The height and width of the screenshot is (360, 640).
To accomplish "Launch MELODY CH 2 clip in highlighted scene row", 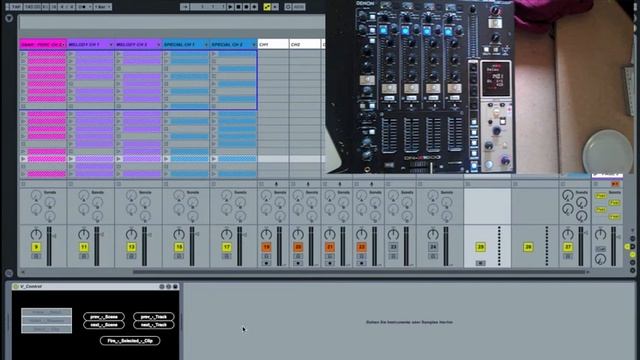I will pos(119,159).
